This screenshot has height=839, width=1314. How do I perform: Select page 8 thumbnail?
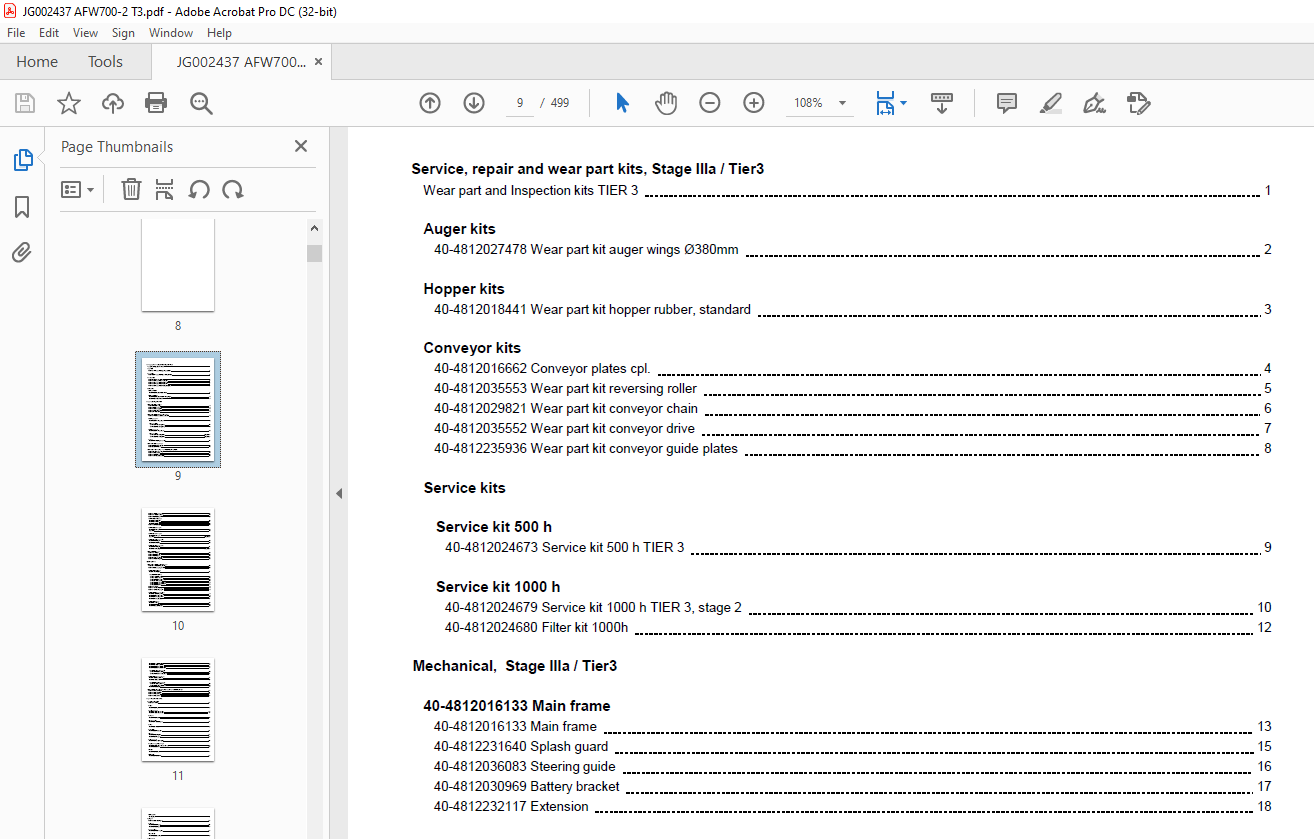[178, 265]
